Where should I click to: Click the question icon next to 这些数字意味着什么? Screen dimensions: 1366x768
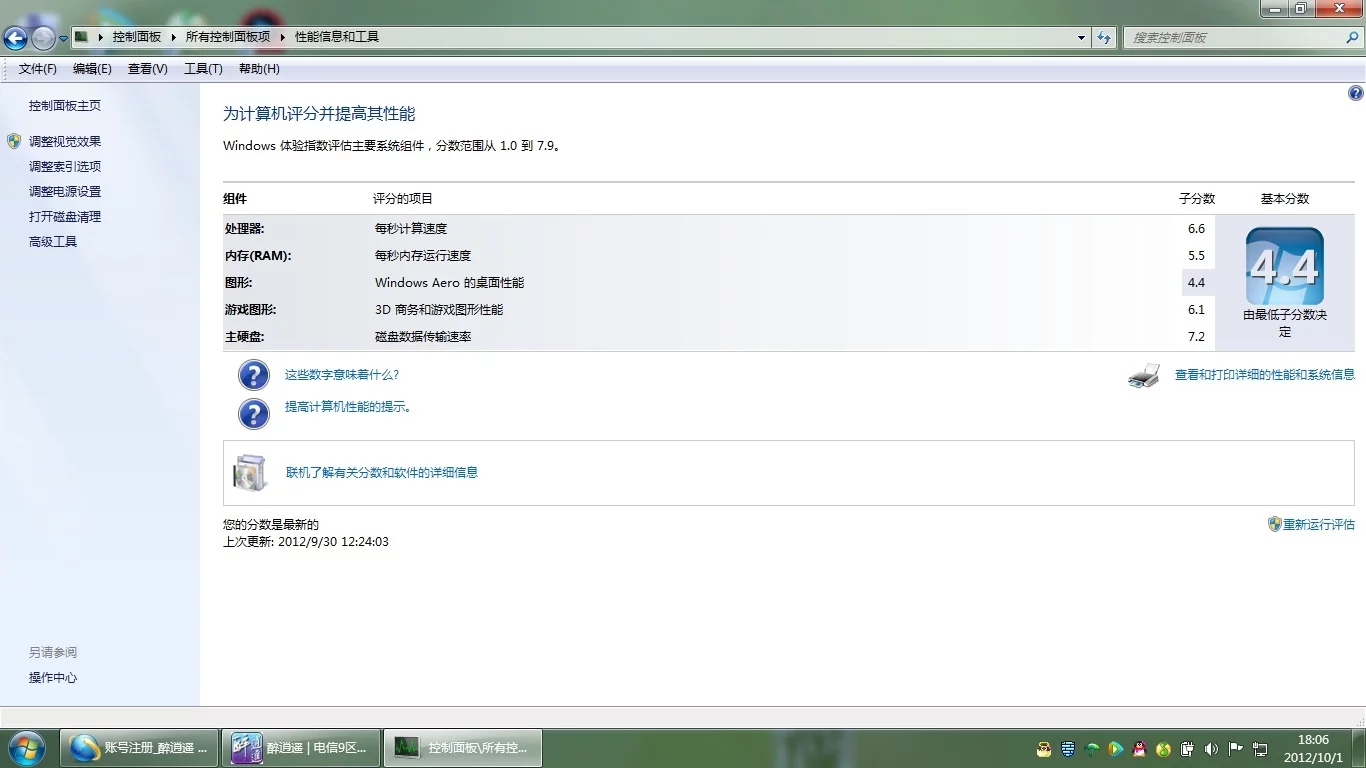[x=254, y=375]
